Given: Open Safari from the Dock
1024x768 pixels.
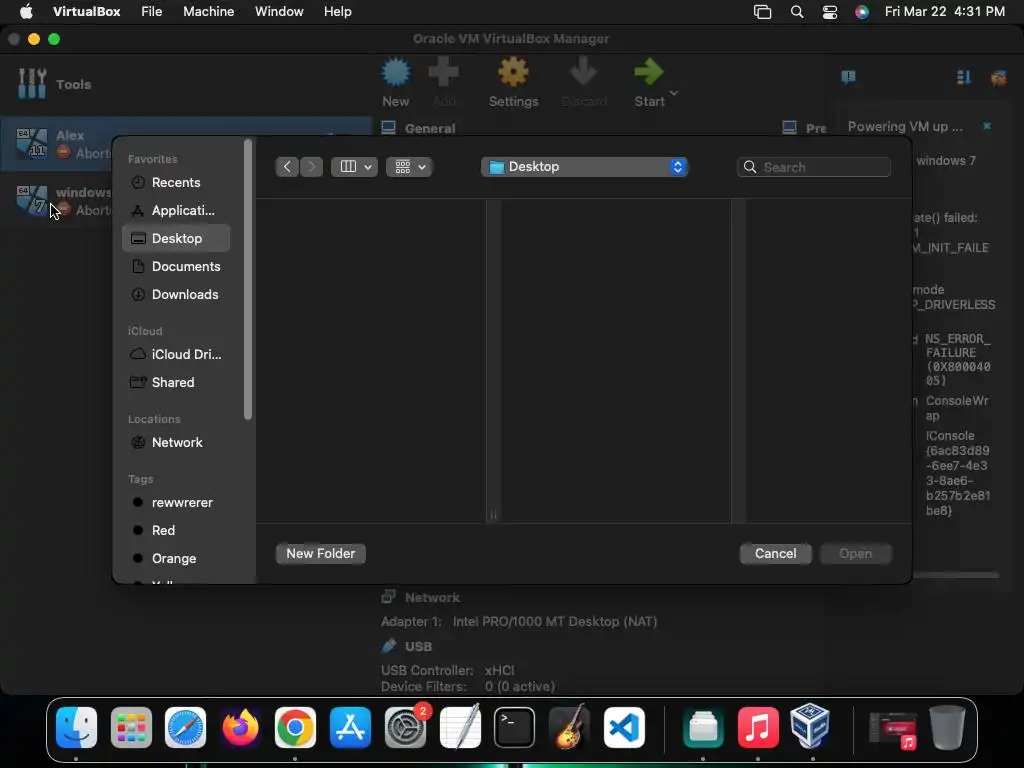Looking at the screenshot, I should (x=185, y=728).
